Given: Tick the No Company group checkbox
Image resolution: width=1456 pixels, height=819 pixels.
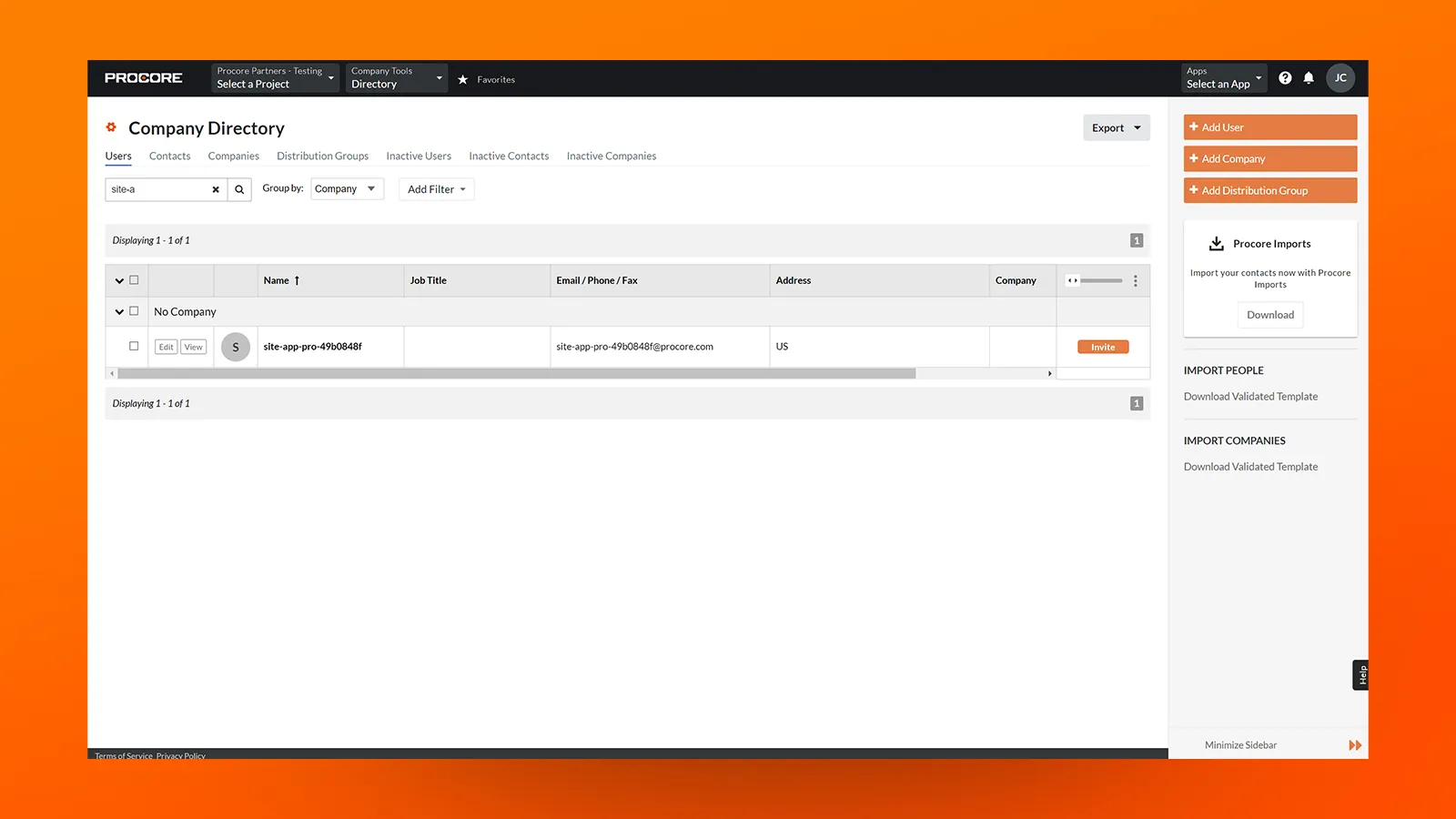Looking at the screenshot, I should (x=134, y=311).
